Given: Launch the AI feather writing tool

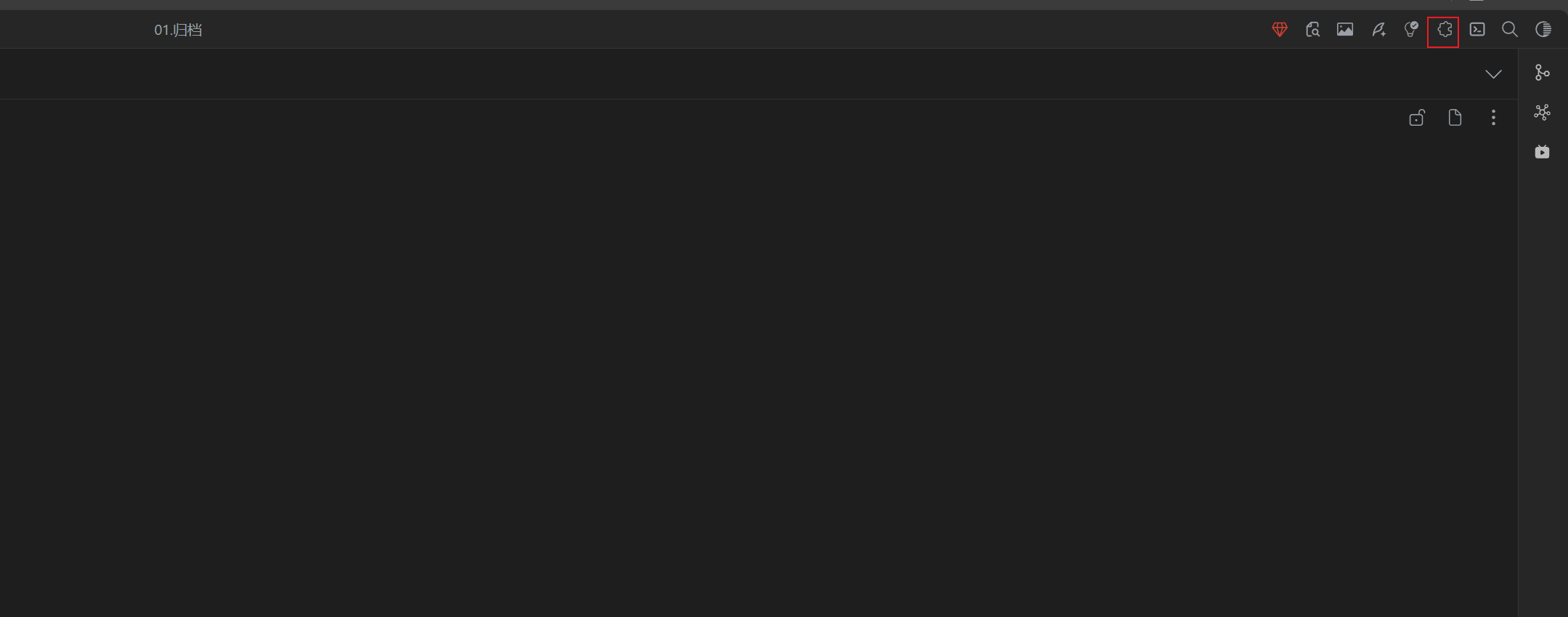Looking at the screenshot, I should [x=1378, y=30].
